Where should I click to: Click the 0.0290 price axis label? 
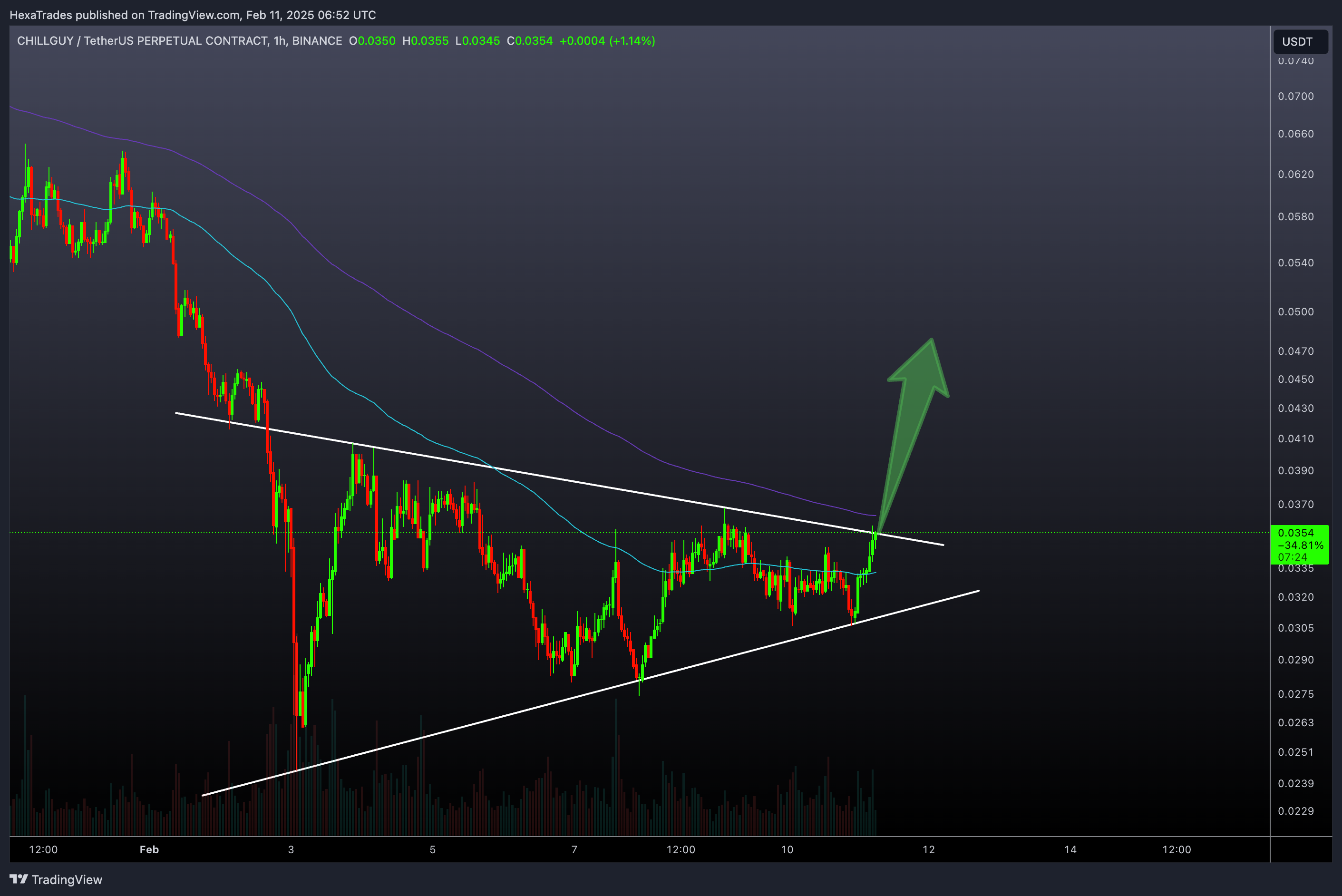(1296, 660)
